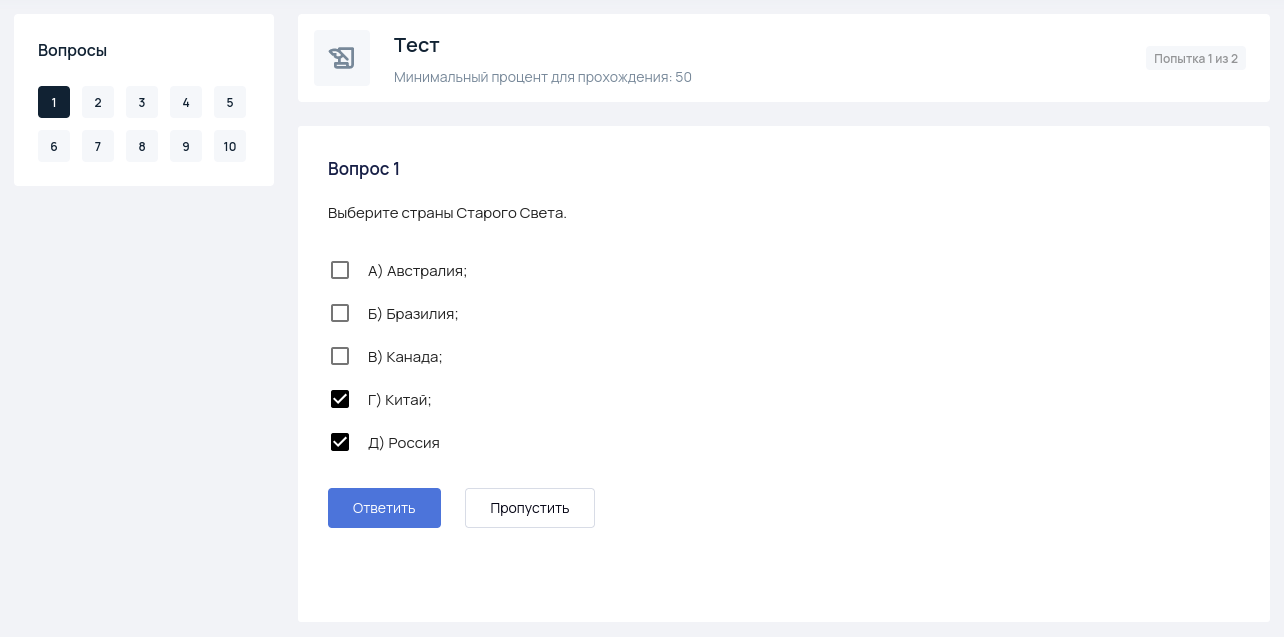1284x637 pixels.
Task: Open question 3 from the Вопросы panel
Action: click(142, 102)
